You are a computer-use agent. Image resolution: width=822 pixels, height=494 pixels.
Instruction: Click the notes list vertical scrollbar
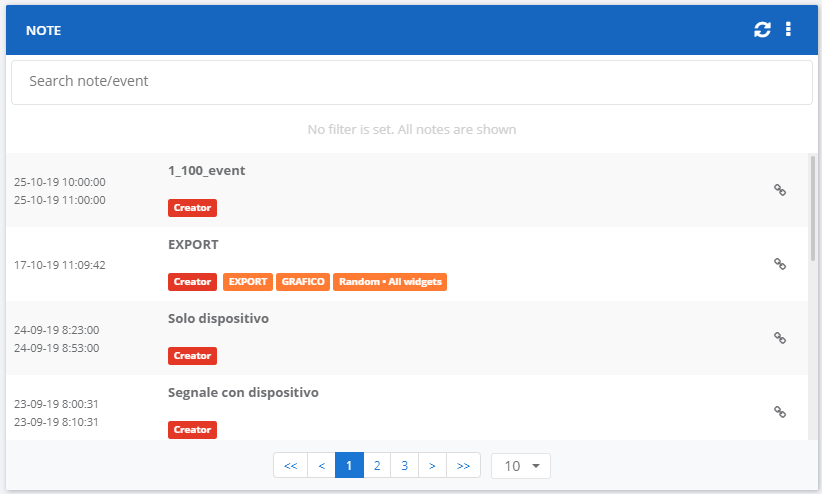coord(813,208)
